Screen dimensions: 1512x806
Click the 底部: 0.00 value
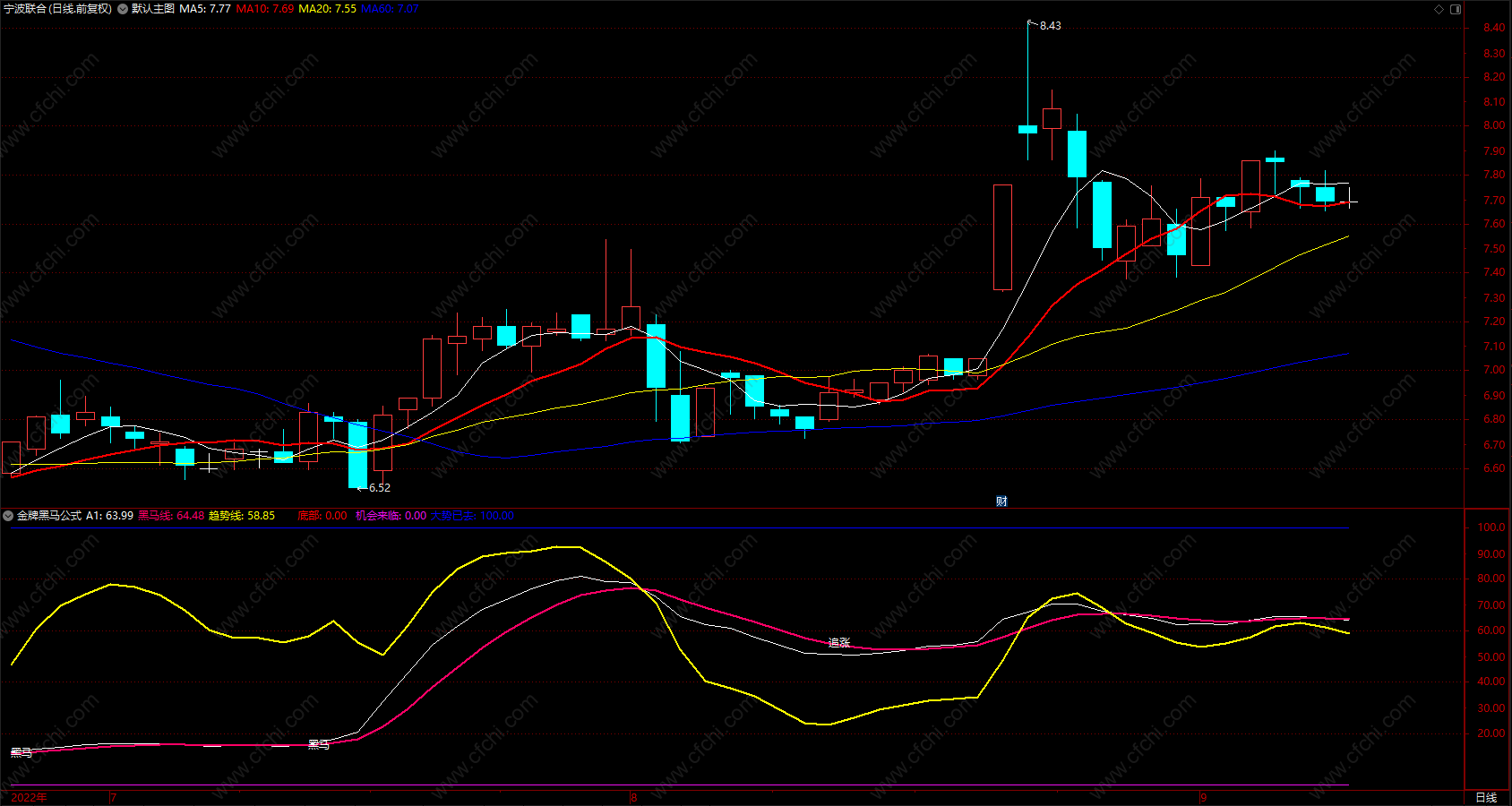click(322, 516)
